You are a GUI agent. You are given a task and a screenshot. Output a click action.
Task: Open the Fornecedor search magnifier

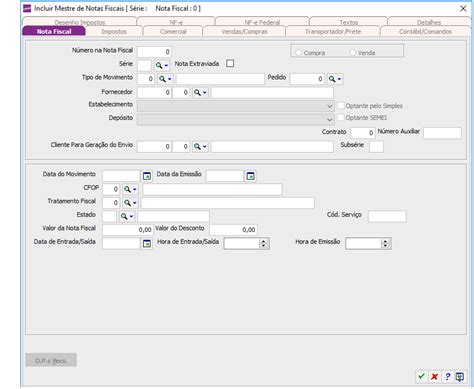pos(200,93)
